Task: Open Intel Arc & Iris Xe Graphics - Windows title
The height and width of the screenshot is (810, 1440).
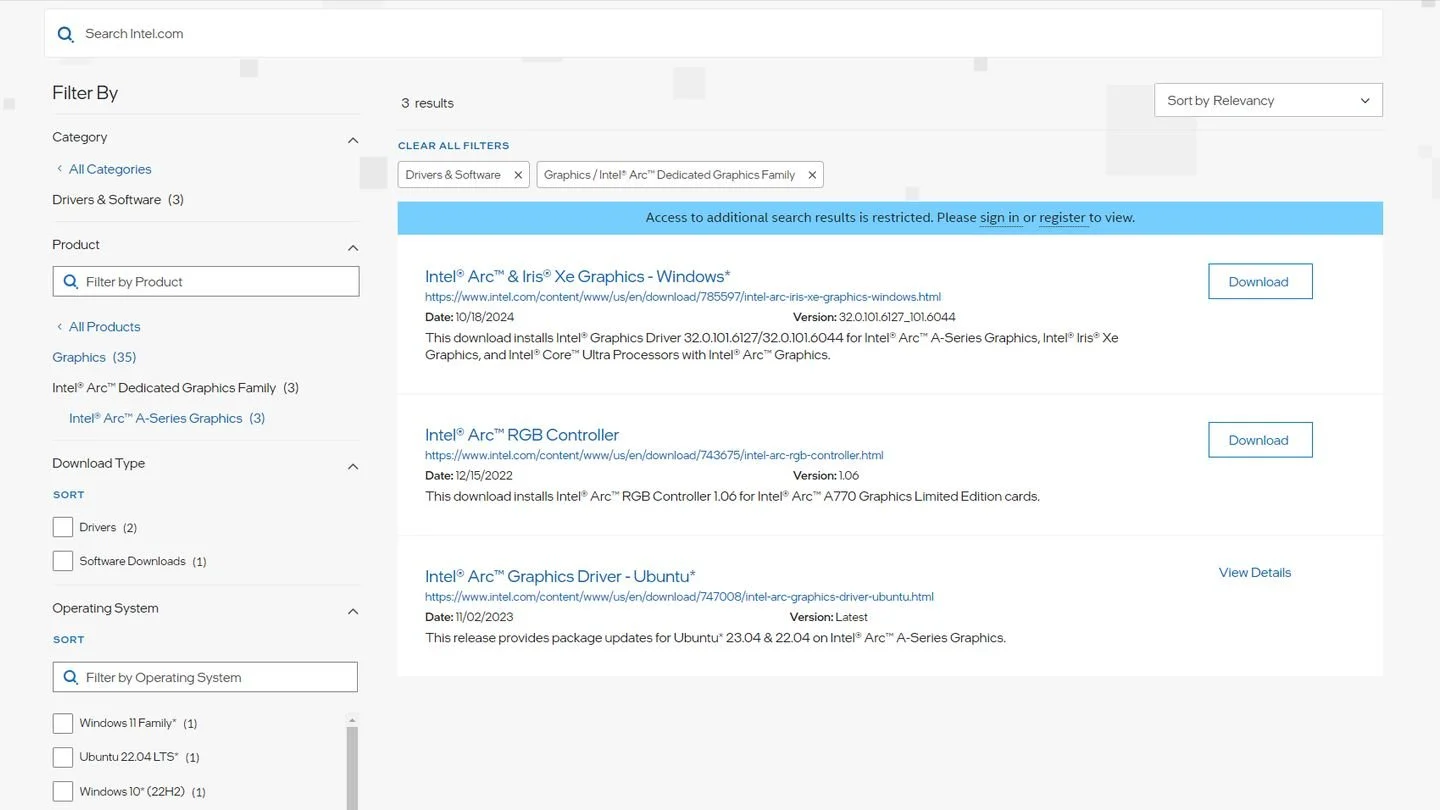Action: 578,277
